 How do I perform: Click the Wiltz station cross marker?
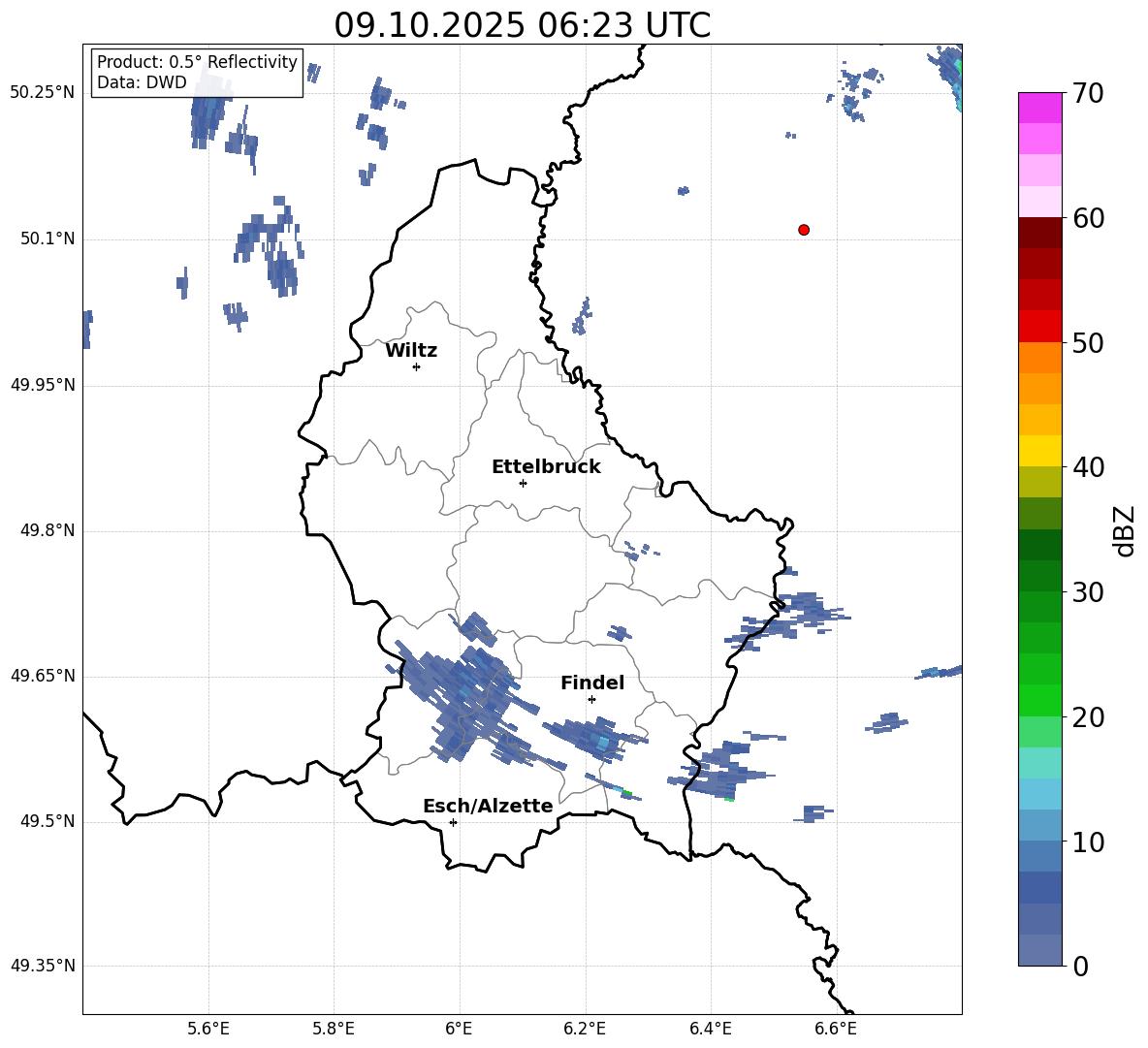[417, 366]
